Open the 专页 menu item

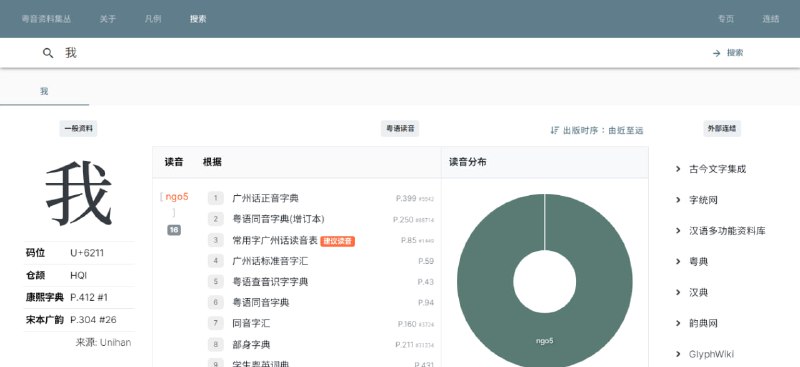(726, 19)
